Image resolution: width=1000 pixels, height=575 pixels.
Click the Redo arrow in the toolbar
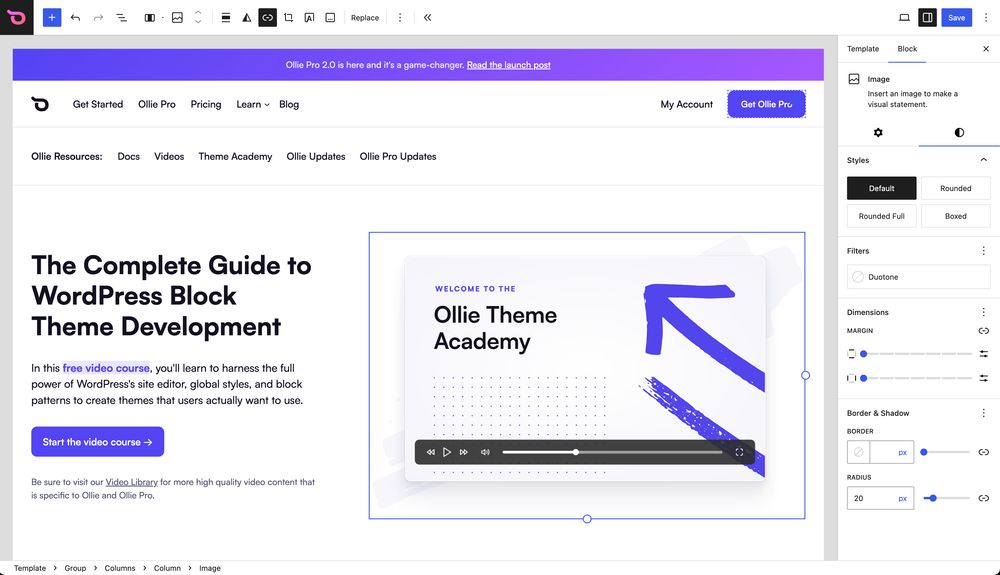click(x=98, y=18)
